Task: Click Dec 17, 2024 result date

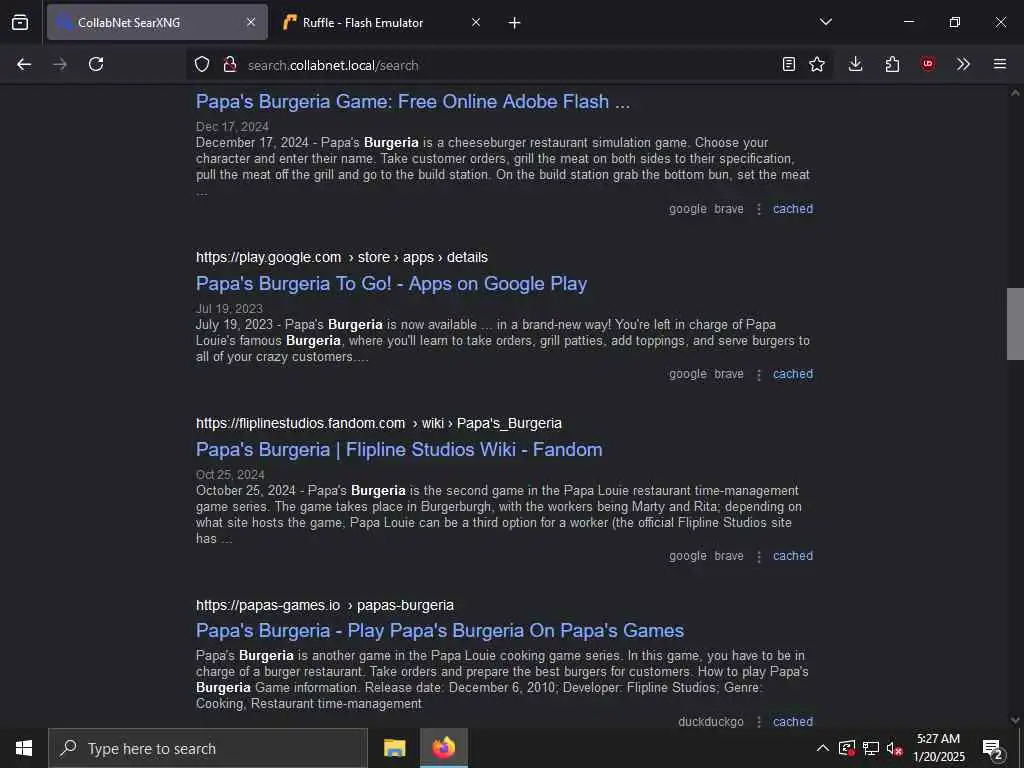Action: tap(232, 127)
